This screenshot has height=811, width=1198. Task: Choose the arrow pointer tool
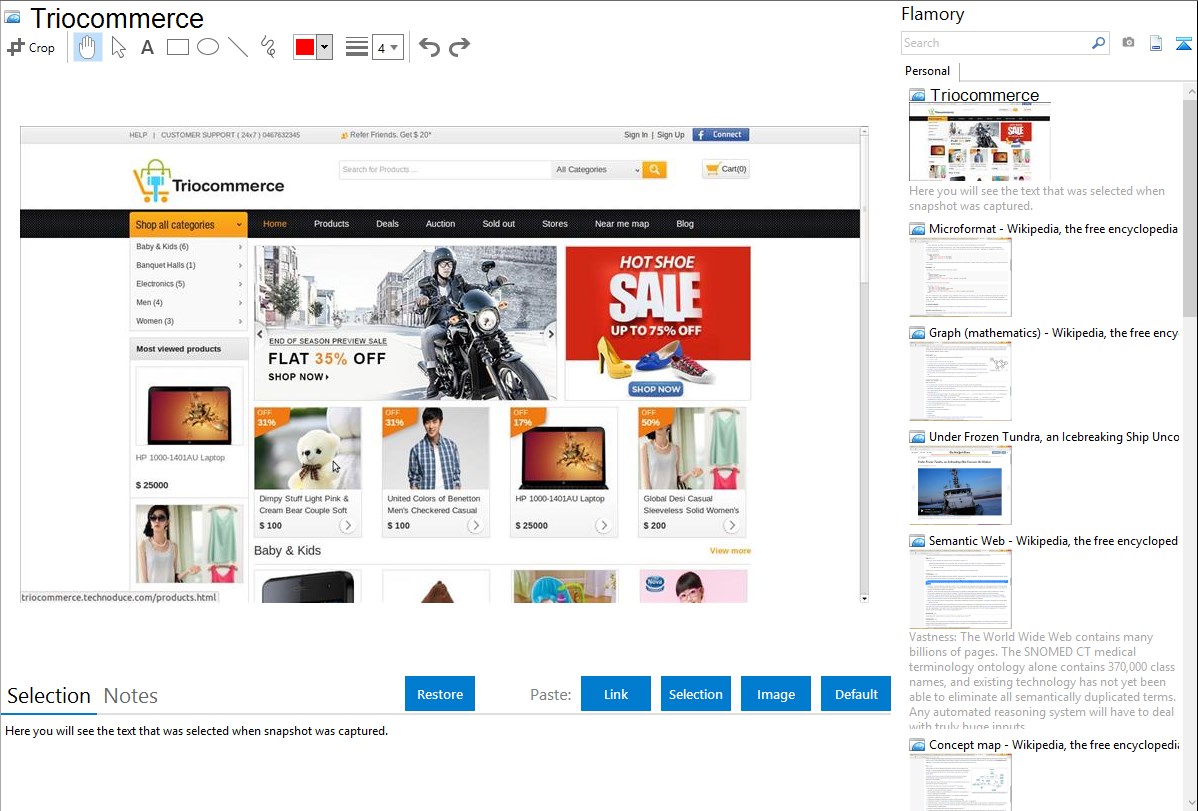pyautogui.click(x=118, y=47)
